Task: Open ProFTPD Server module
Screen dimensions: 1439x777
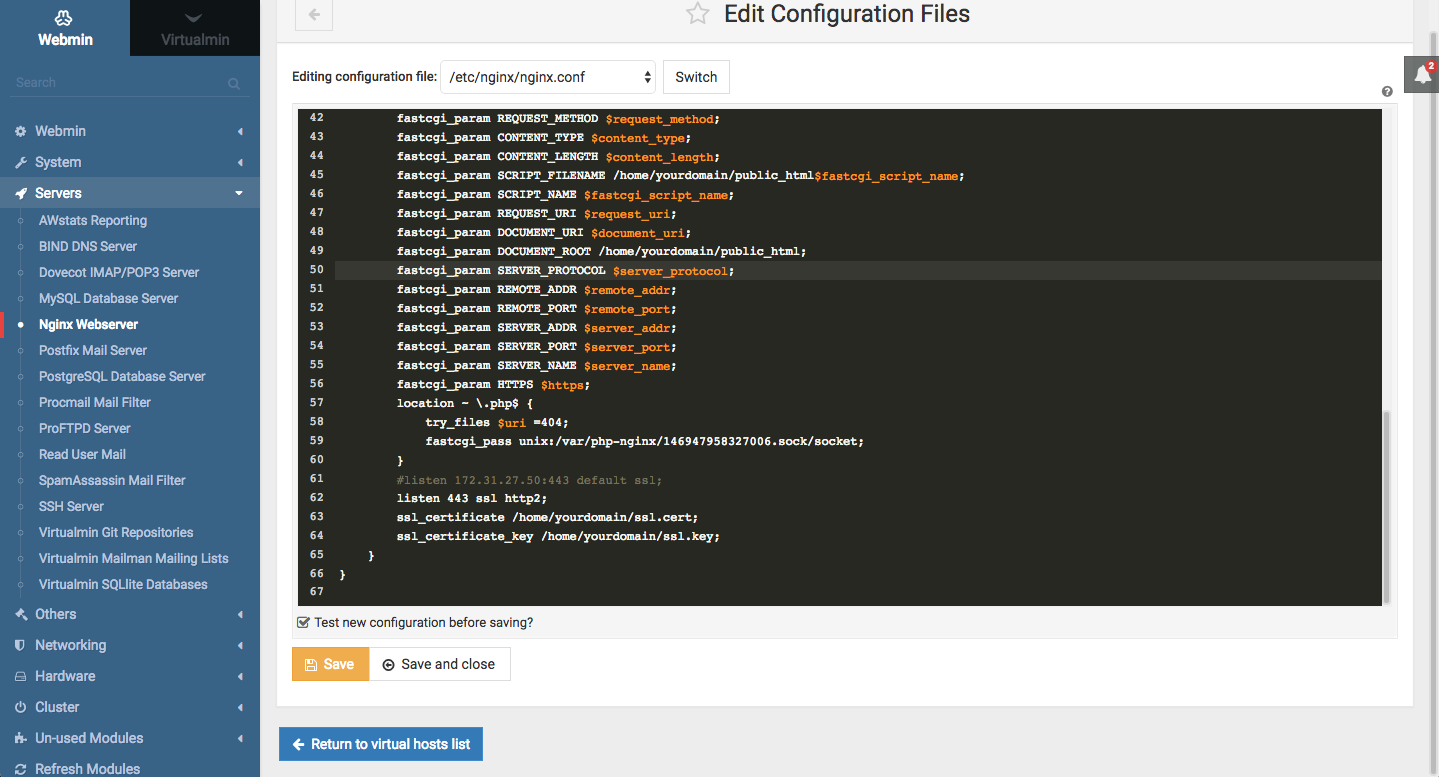Action: click(x=85, y=428)
